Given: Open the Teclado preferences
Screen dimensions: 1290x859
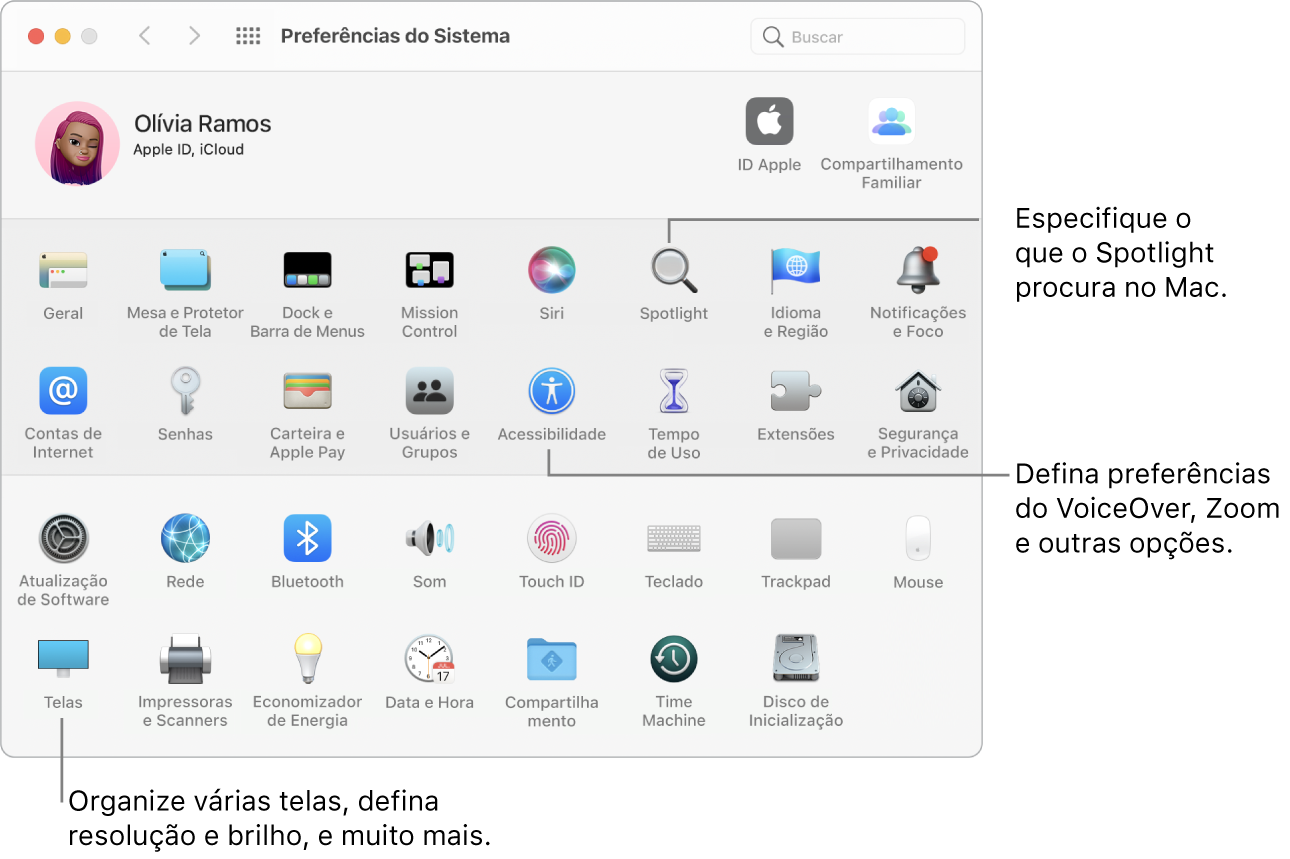Looking at the screenshot, I should (x=674, y=539).
